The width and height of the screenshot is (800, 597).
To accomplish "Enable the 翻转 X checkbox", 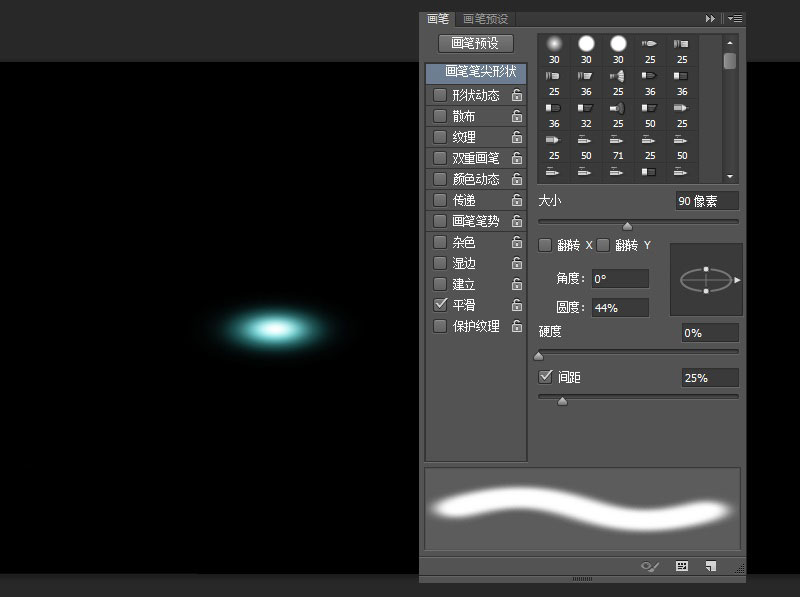I will (x=545, y=245).
